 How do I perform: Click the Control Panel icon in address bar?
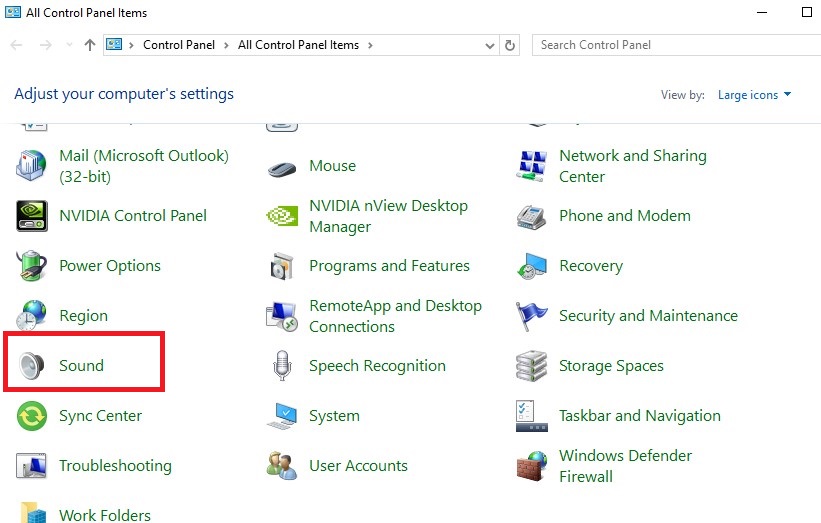pyautogui.click(x=114, y=44)
